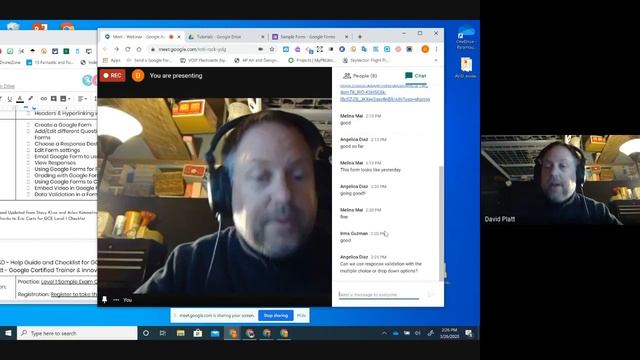Viewport: 640px width, 360px height.
Task: Open the People tab in Meet
Action: click(x=360, y=76)
